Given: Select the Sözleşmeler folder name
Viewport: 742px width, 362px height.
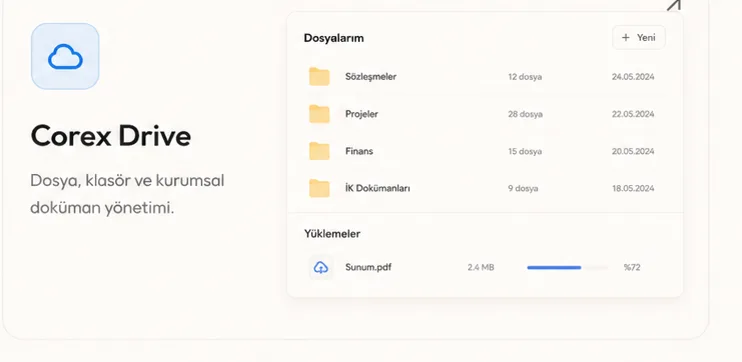Looking at the screenshot, I should [x=371, y=77].
